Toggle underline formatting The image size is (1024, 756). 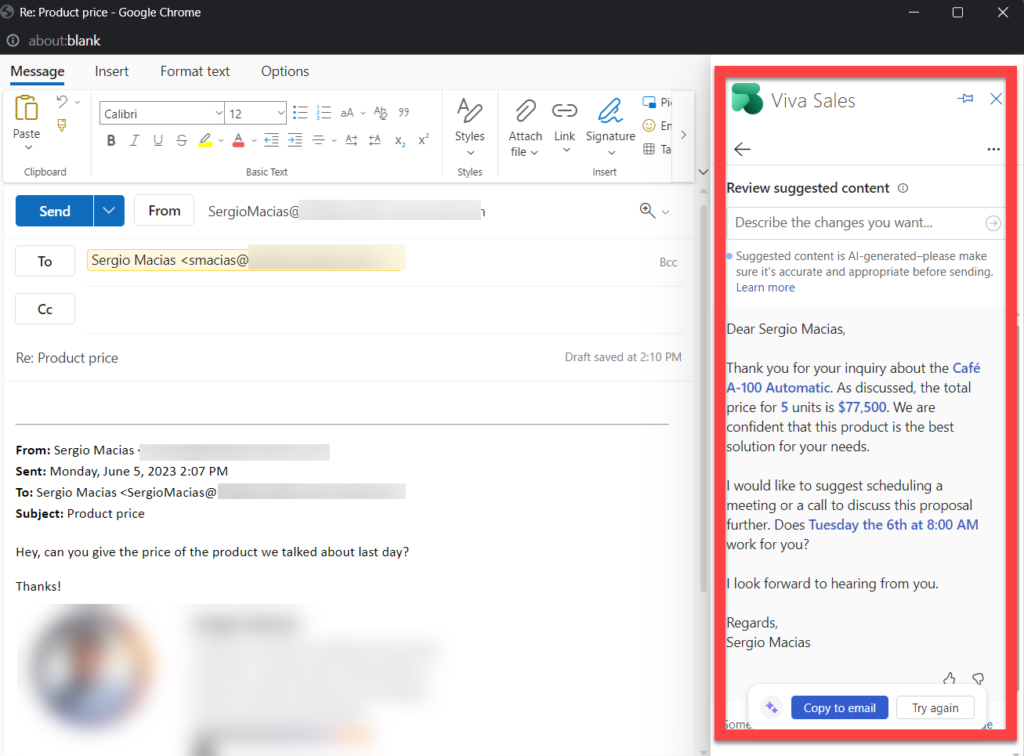(x=157, y=140)
